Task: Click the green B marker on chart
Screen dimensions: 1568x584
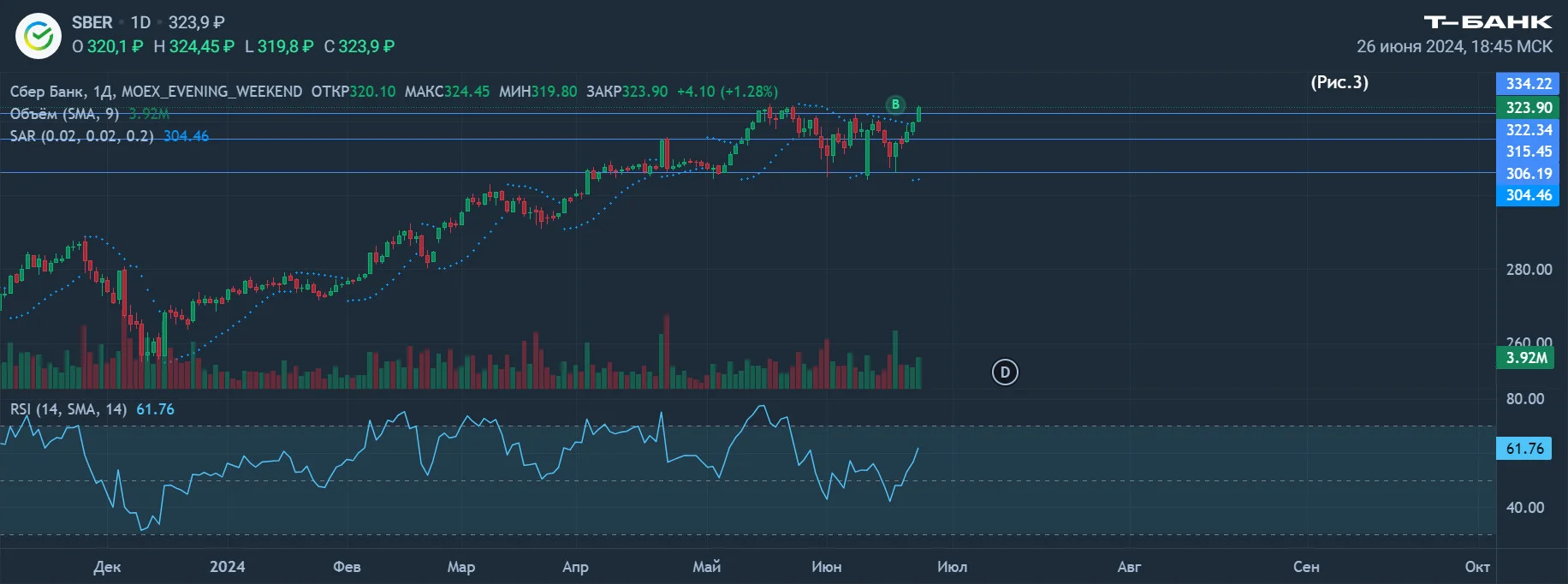Action: [895, 104]
